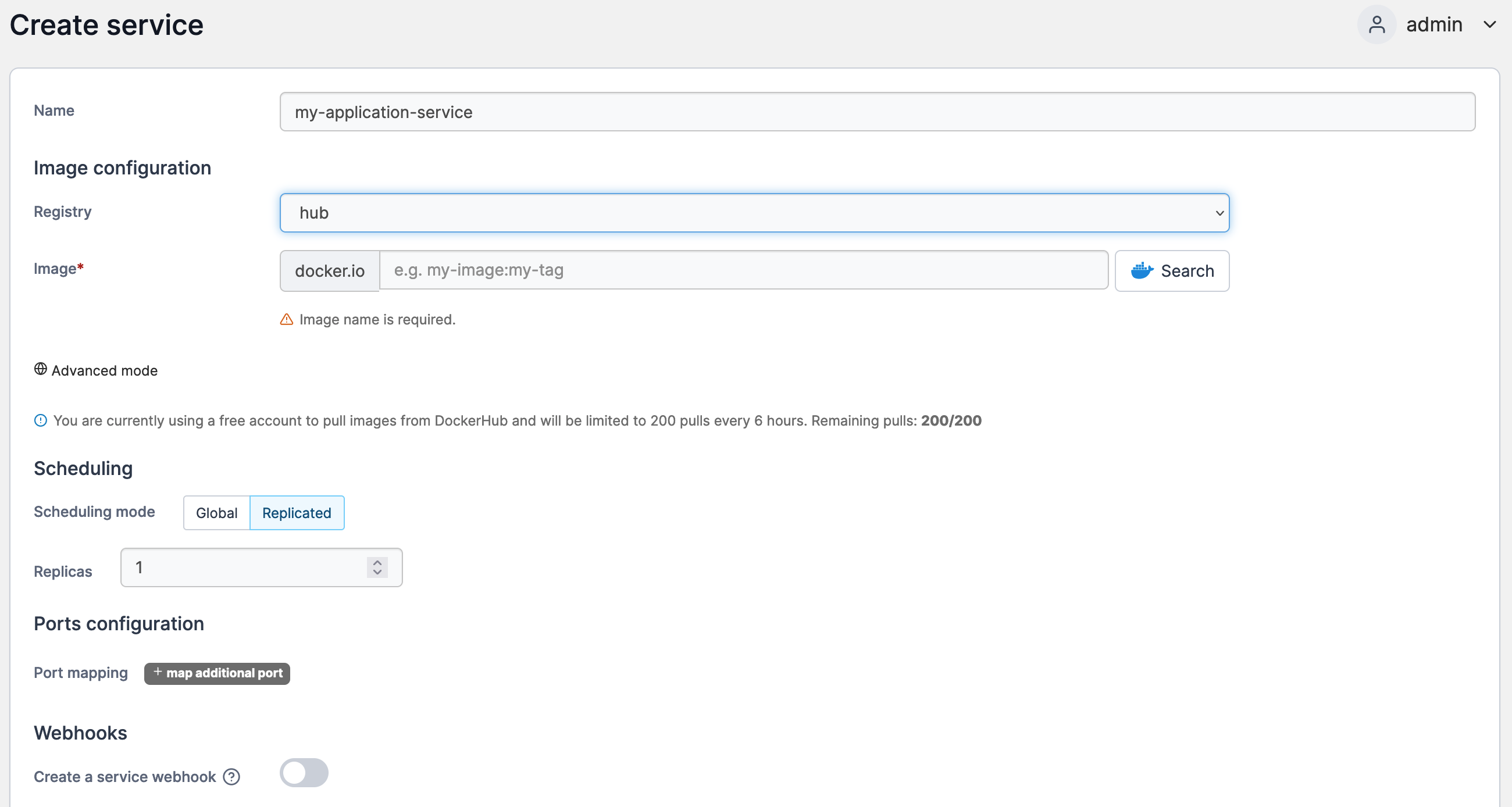Image resolution: width=1512 pixels, height=807 pixels.
Task: Open the Registry dropdown showing hub
Action: point(754,212)
